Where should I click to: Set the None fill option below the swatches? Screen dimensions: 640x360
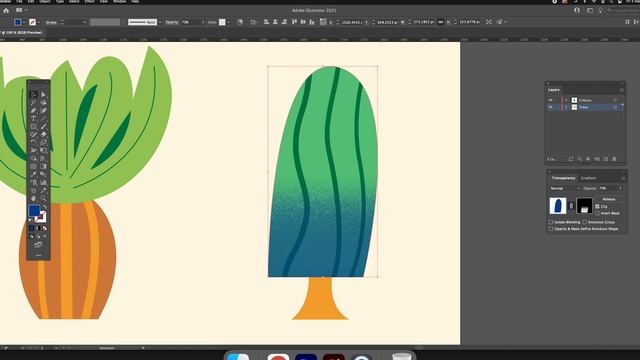45,228
